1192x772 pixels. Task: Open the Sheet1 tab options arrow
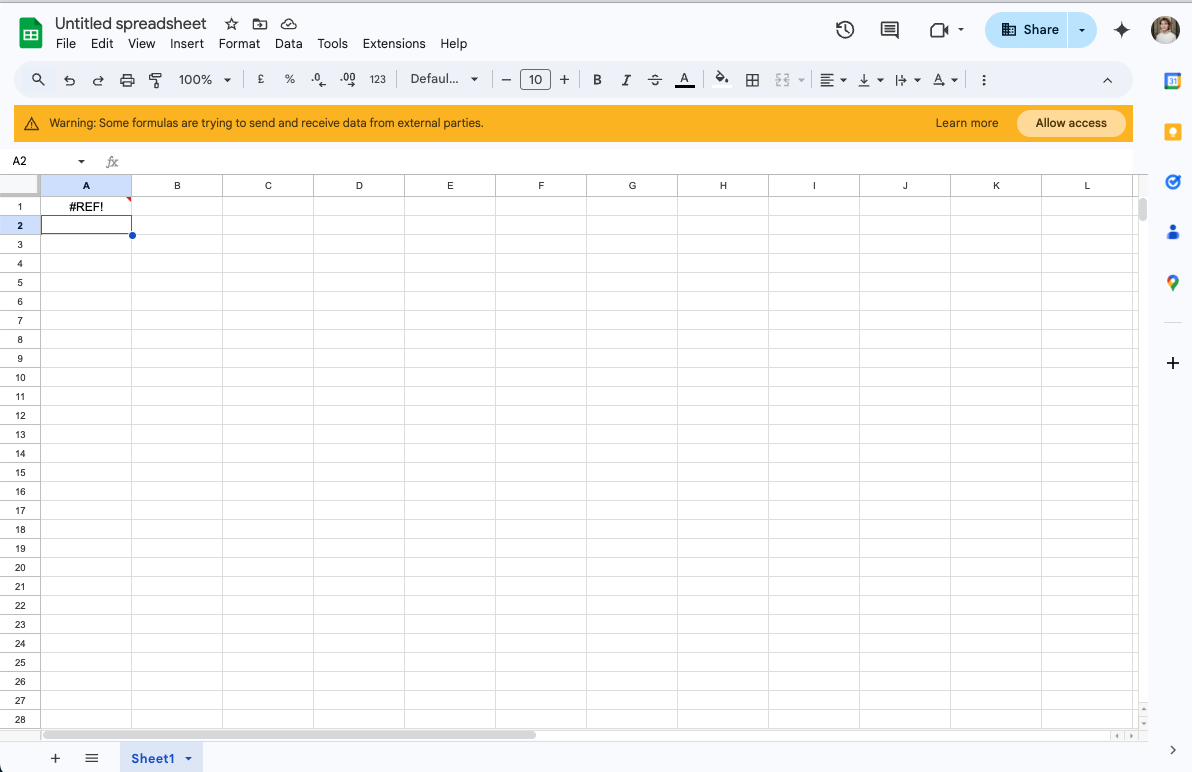[x=189, y=758]
